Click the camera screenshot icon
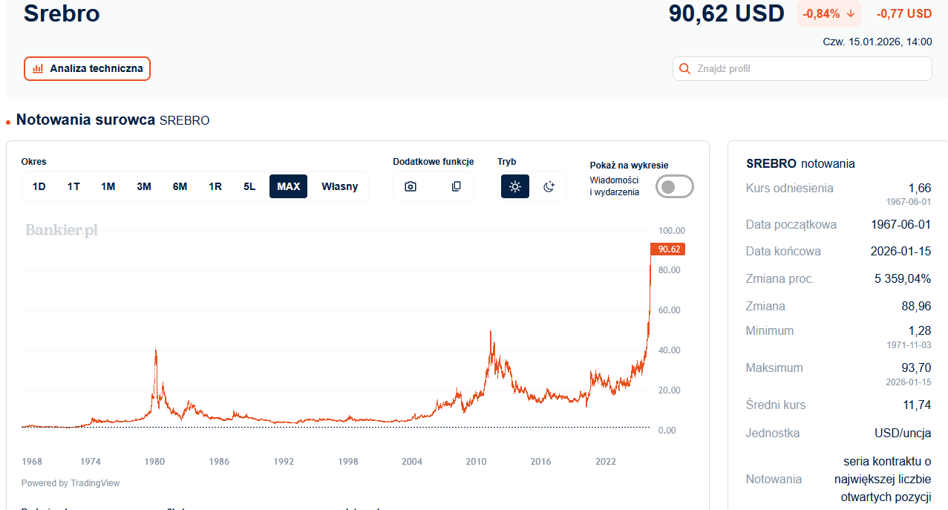This screenshot has width=948, height=510. 411,186
